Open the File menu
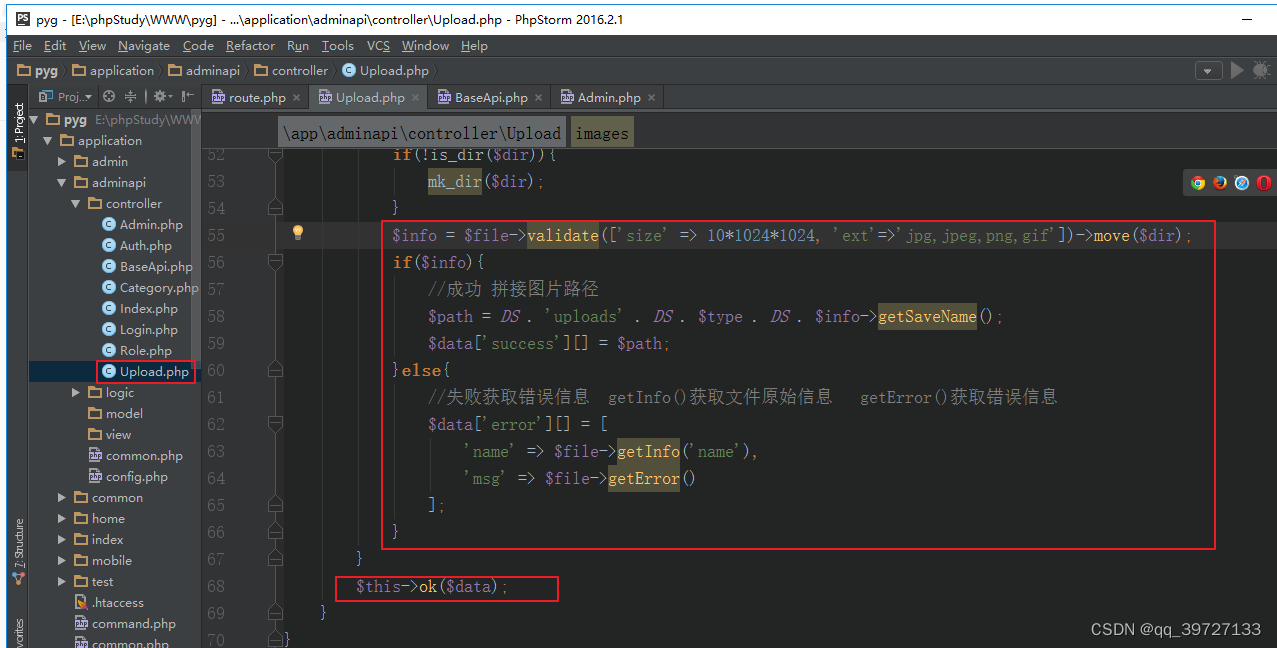The width and height of the screenshot is (1277, 648). pyautogui.click(x=22, y=45)
